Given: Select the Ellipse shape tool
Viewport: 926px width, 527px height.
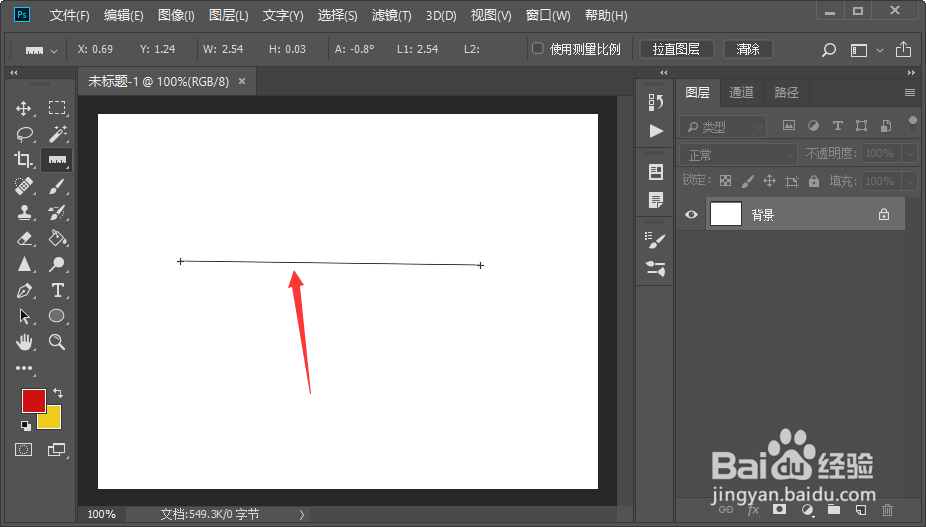Looking at the screenshot, I should pyautogui.click(x=57, y=316).
